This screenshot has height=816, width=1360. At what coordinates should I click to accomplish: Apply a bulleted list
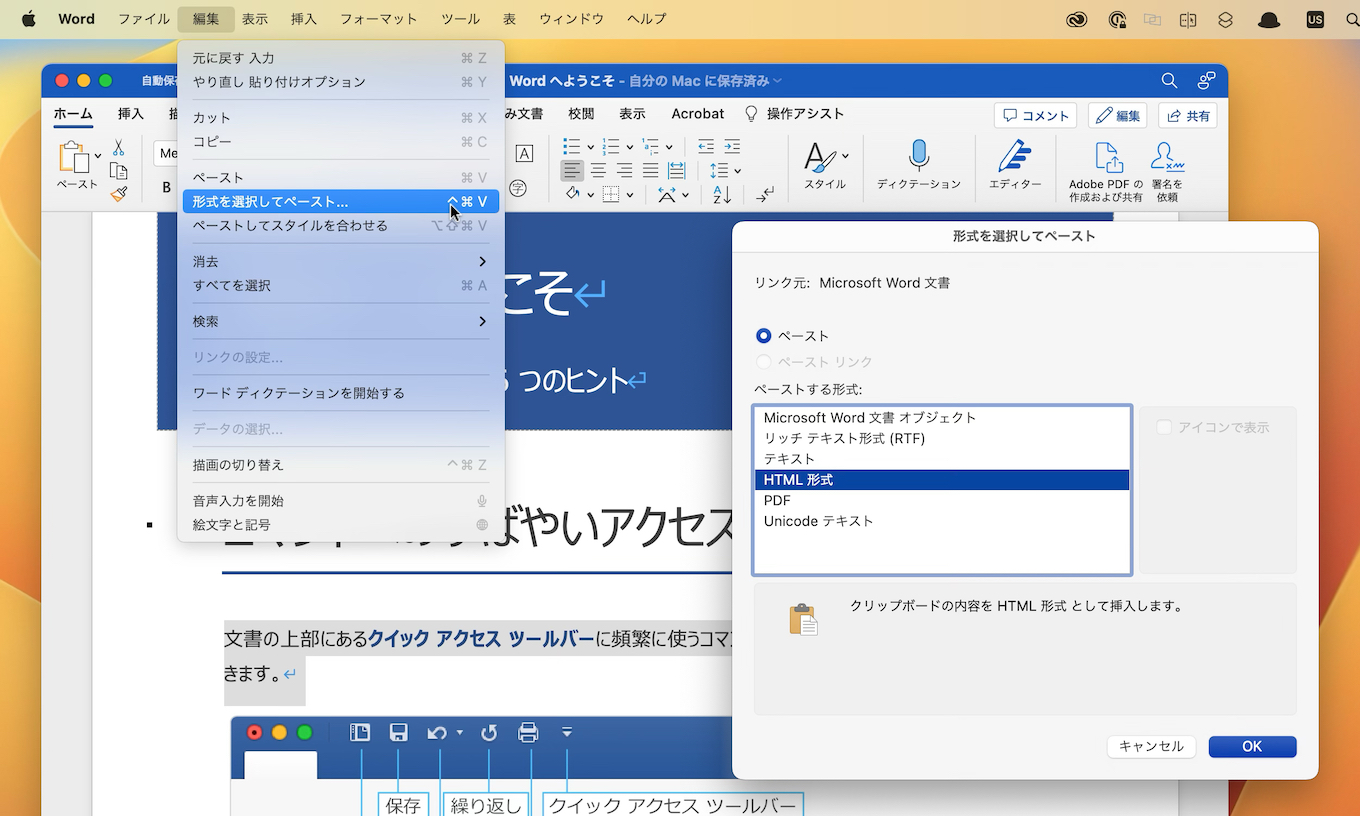[571, 146]
